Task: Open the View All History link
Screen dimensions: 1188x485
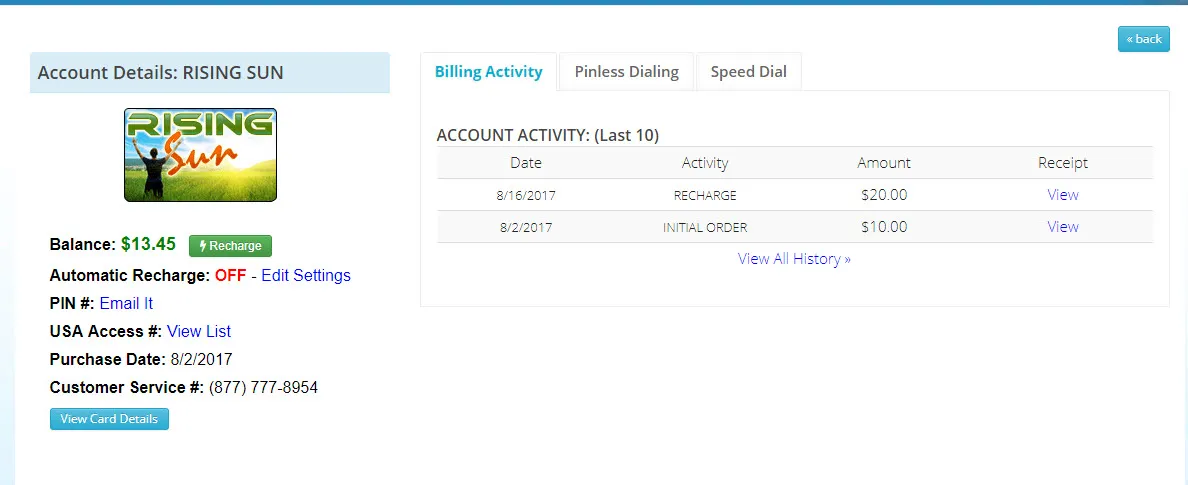Action: click(x=794, y=259)
